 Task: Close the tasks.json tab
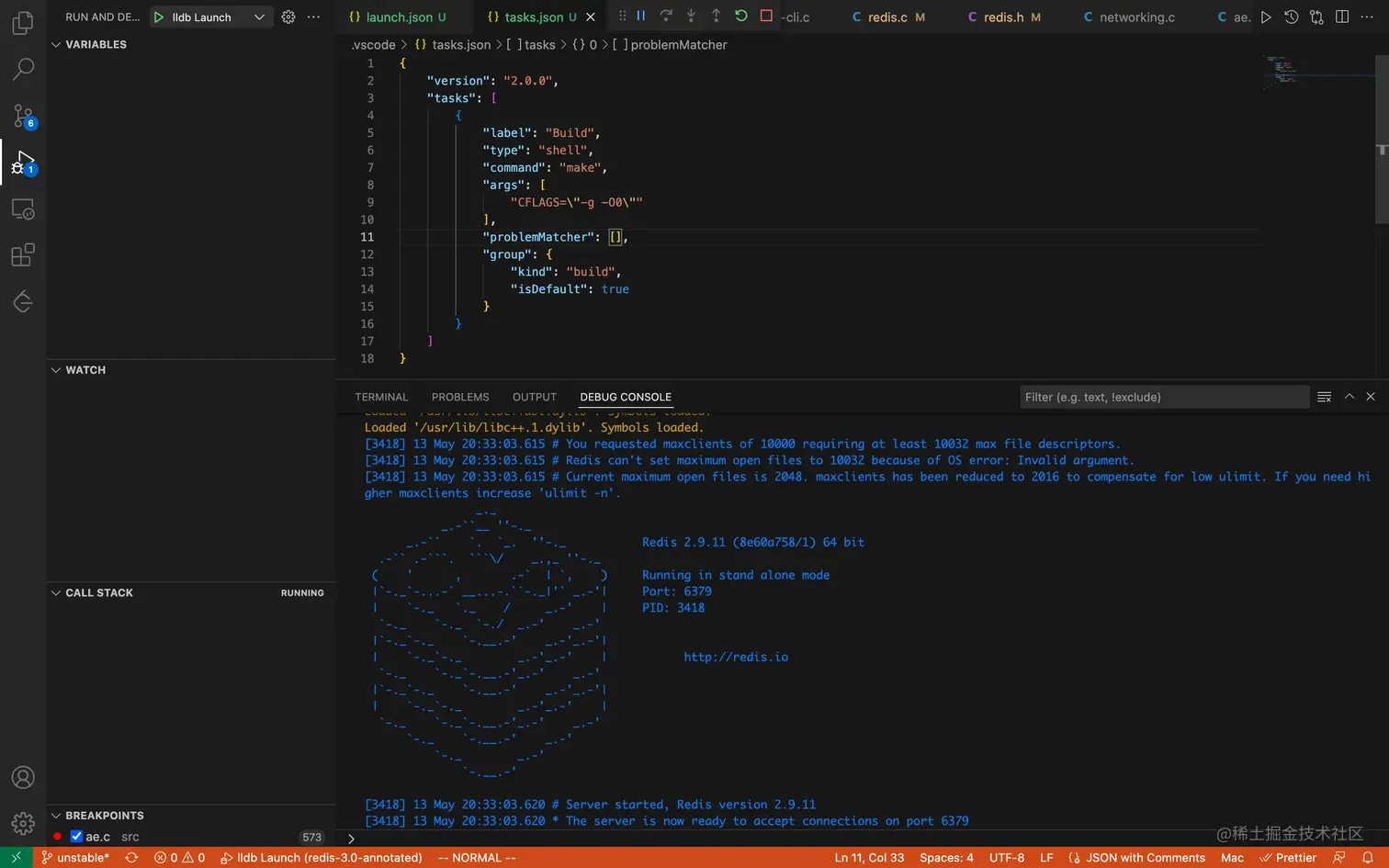pos(591,17)
